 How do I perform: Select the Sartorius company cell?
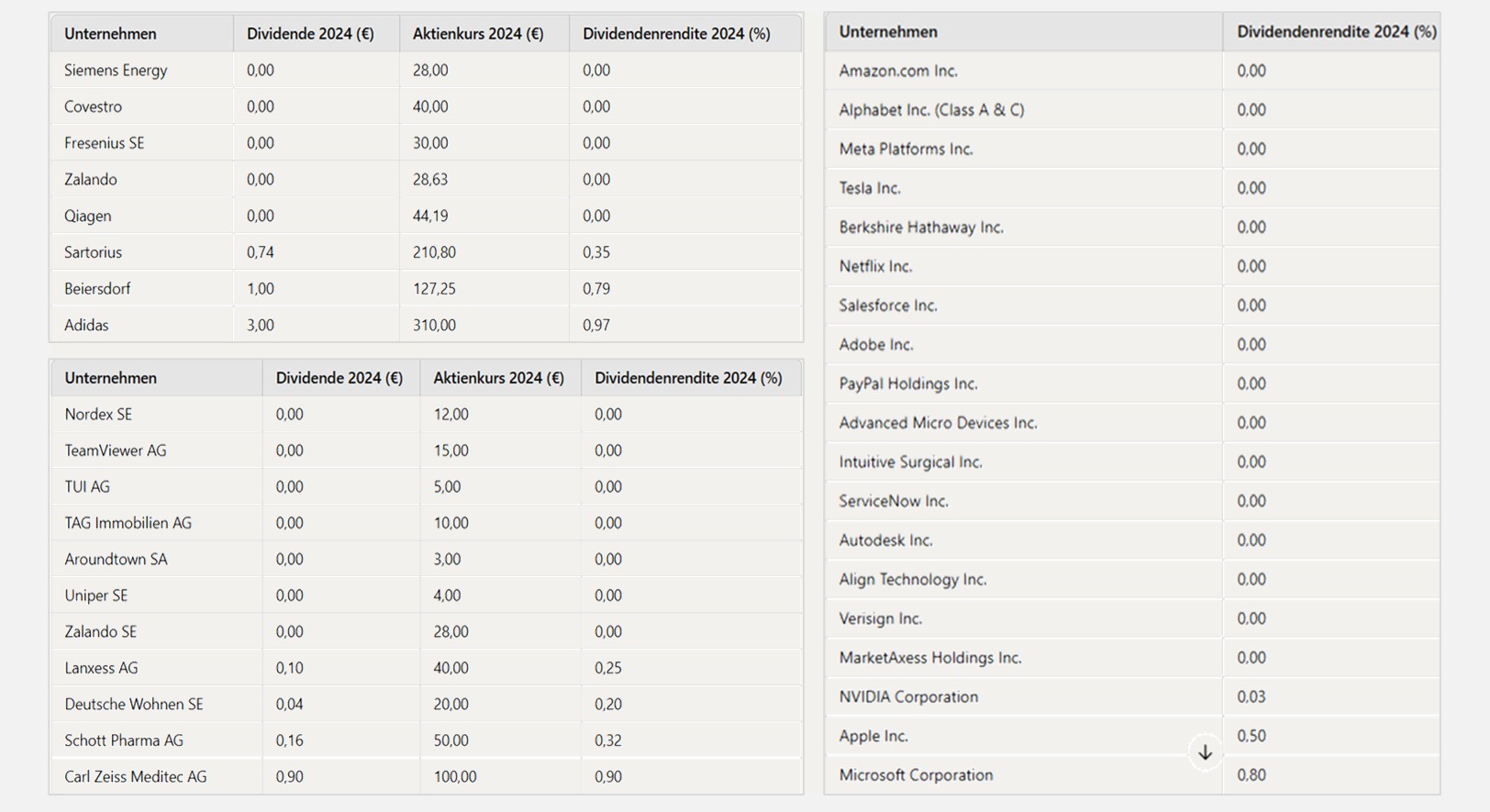pos(93,252)
